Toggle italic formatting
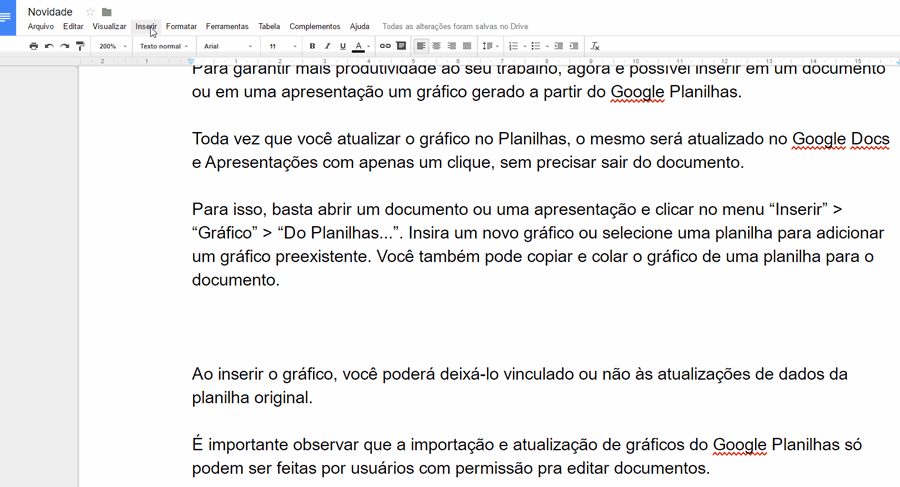 pyautogui.click(x=328, y=46)
